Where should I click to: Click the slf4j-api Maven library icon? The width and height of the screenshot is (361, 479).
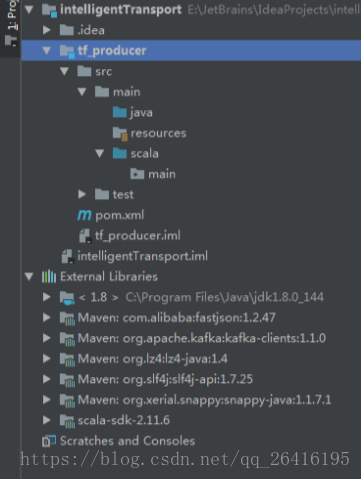tap(67, 380)
